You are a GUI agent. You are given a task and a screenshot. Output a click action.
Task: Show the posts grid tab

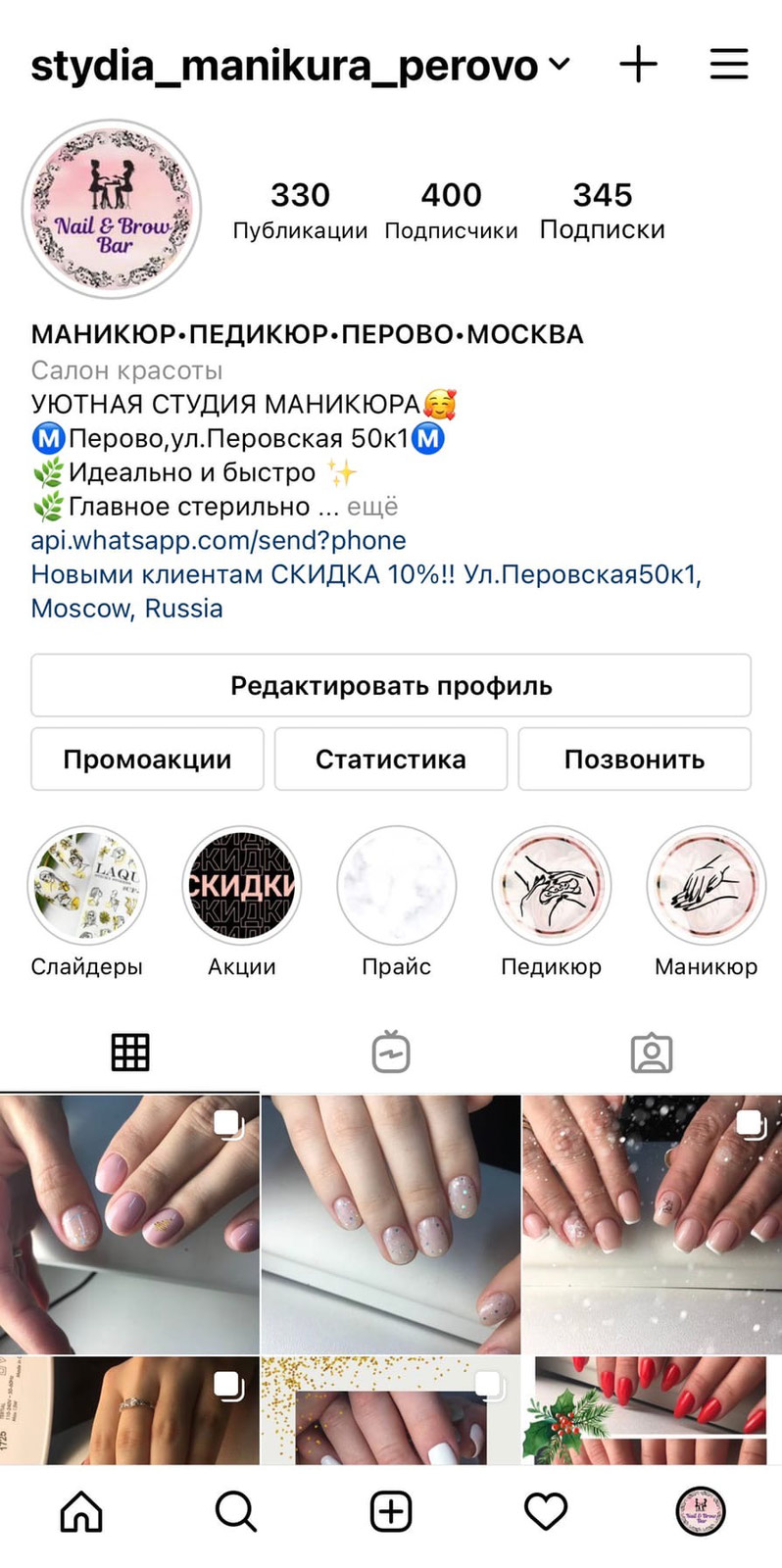click(130, 1053)
